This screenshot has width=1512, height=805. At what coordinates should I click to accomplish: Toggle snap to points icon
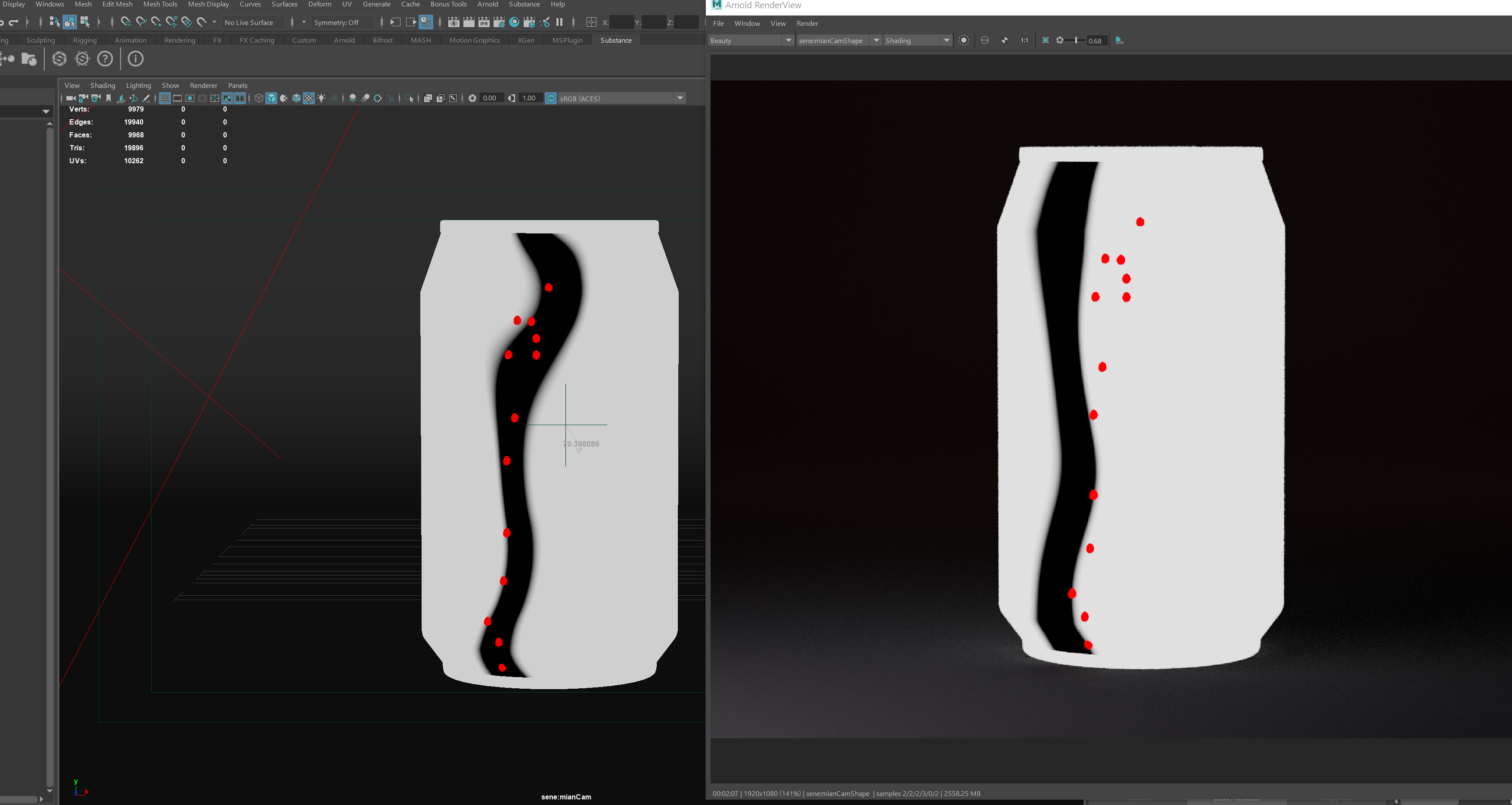156,22
